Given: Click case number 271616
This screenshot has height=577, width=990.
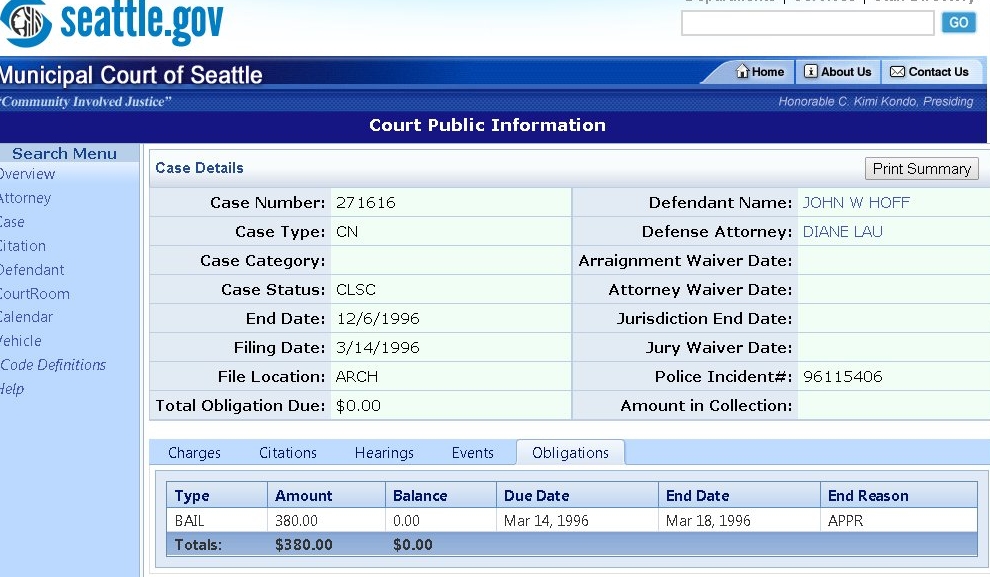Looking at the screenshot, I should point(366,203).
